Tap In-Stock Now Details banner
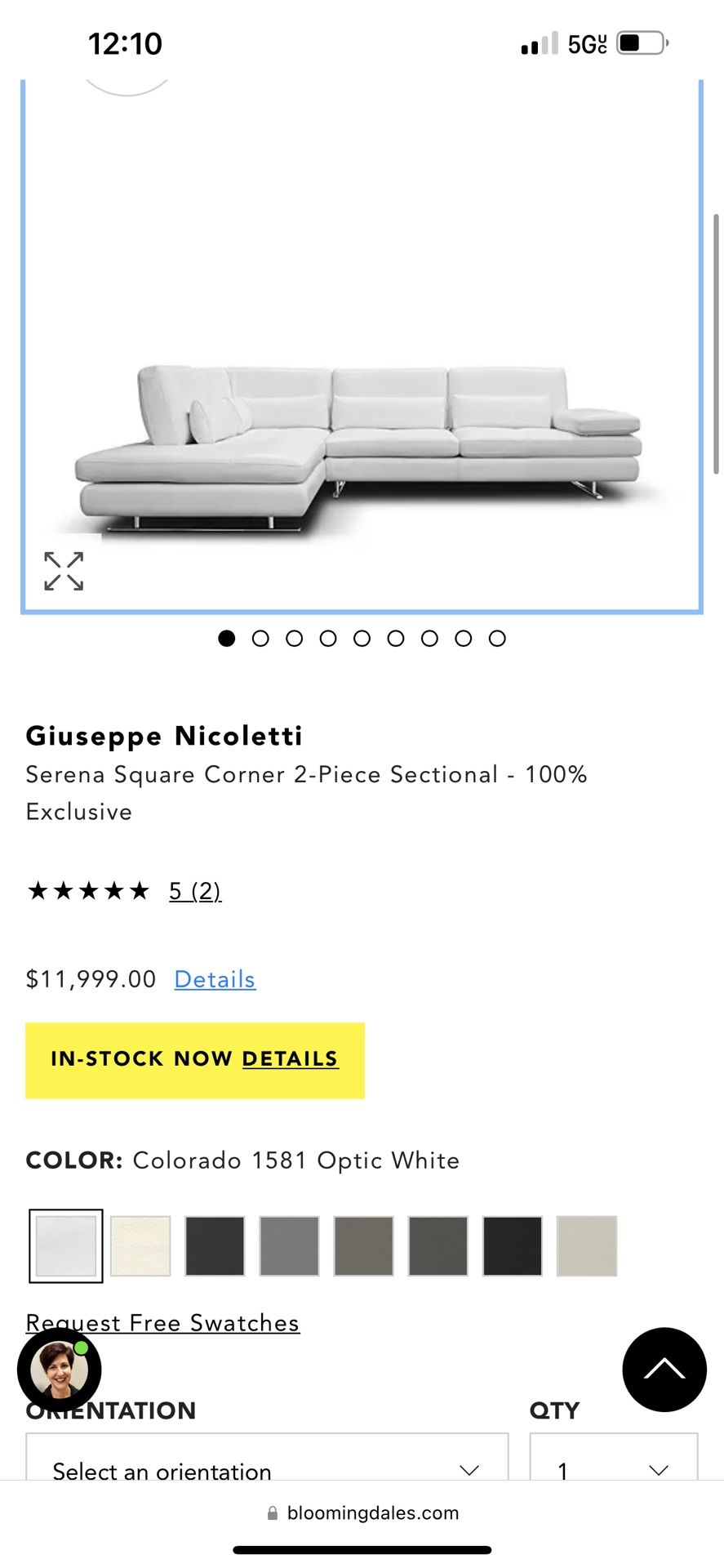Viewport: 724px width, 1568px height. (195, 1060)
